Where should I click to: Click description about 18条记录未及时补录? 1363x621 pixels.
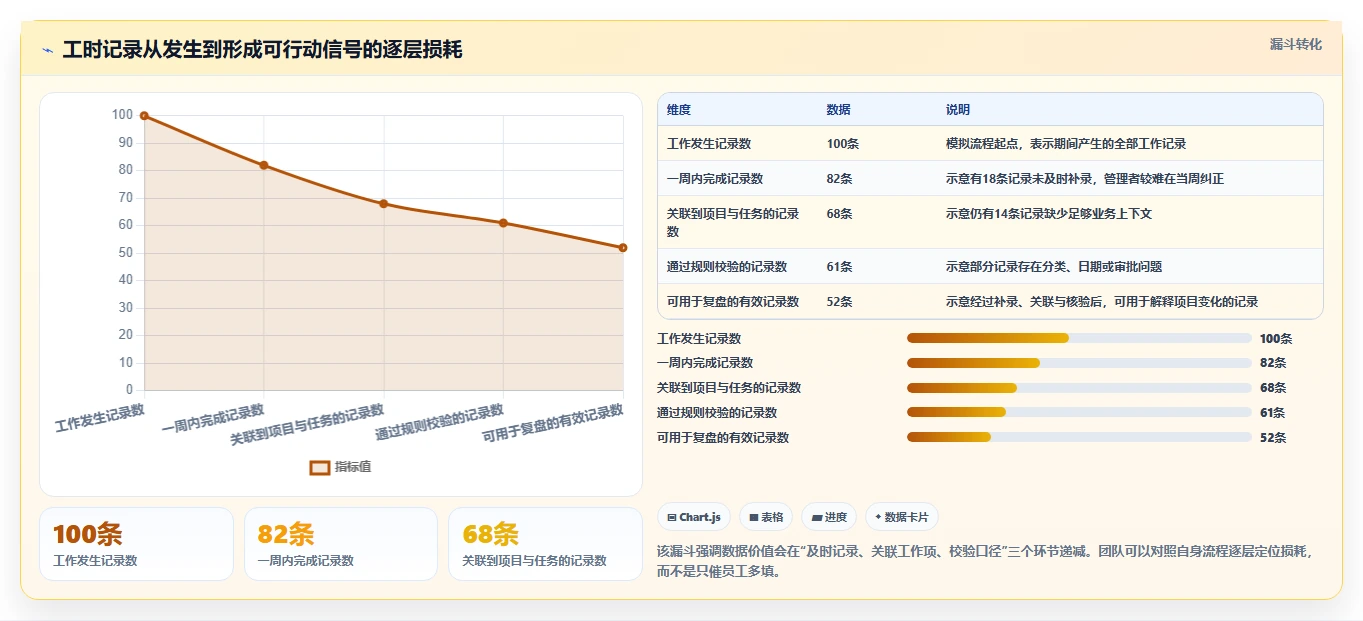coord(1085,179)
